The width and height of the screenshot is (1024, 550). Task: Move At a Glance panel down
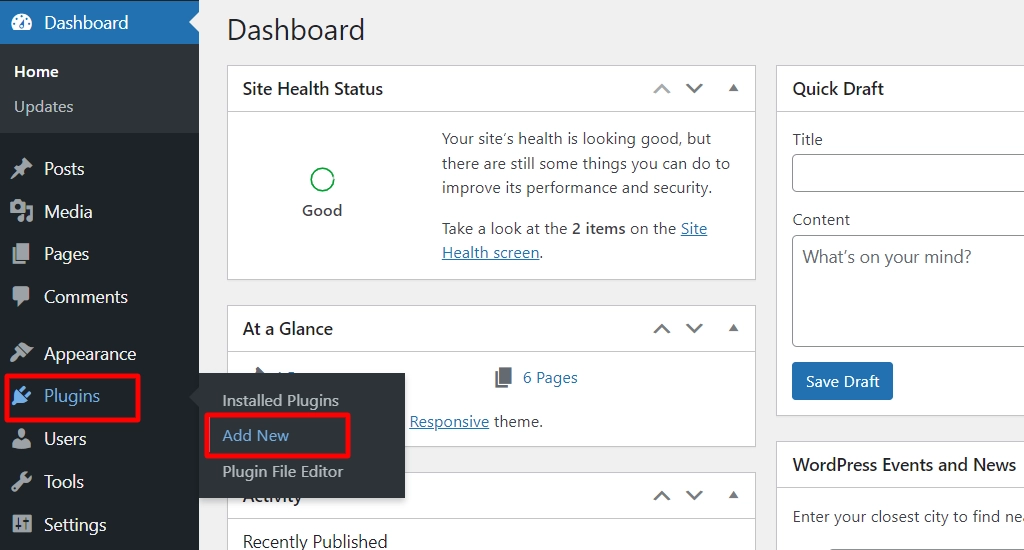(694, 328)
